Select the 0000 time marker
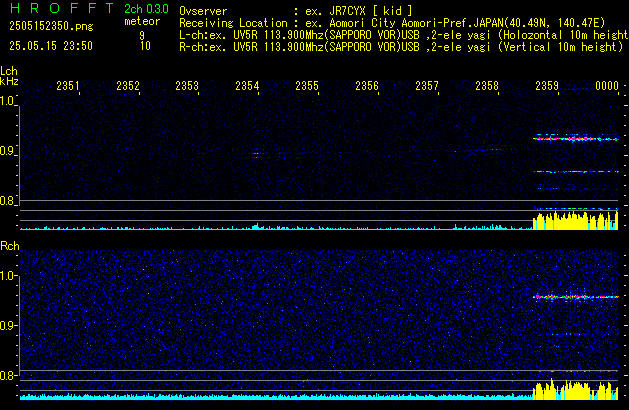This screenshot has height=410, width=629. tap(607, 85)
